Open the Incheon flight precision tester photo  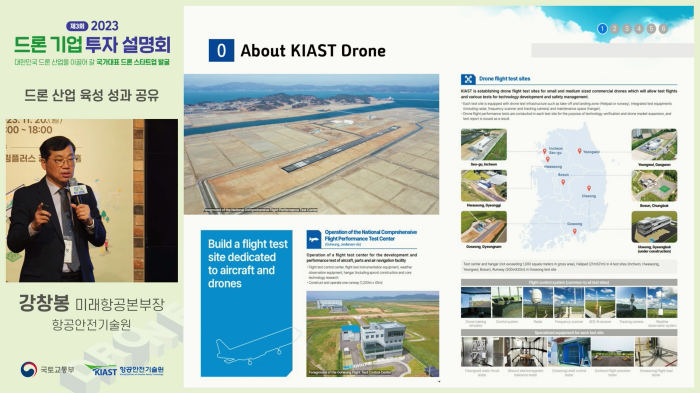coord(612,352)
